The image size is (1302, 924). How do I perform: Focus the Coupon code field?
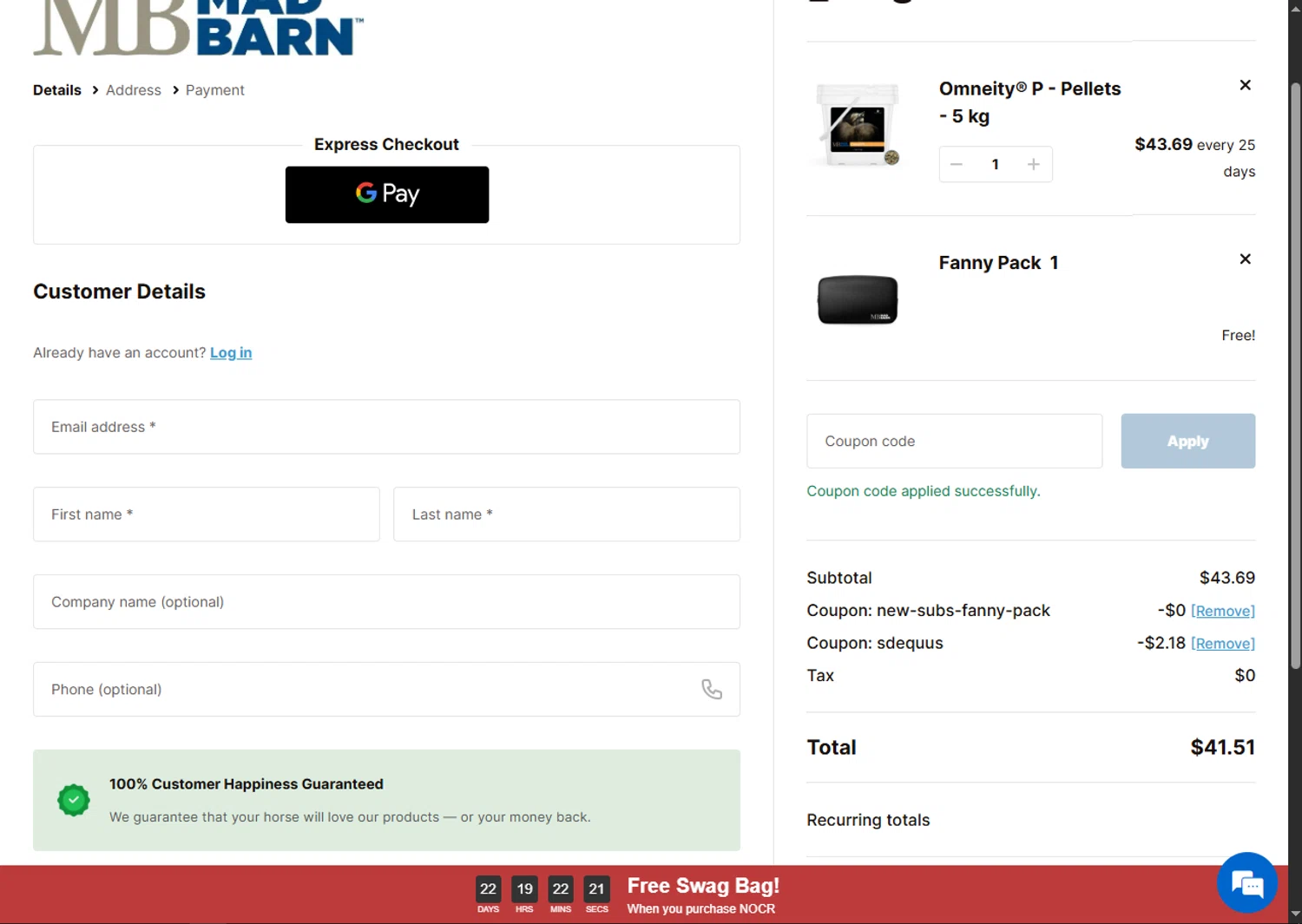955,441
